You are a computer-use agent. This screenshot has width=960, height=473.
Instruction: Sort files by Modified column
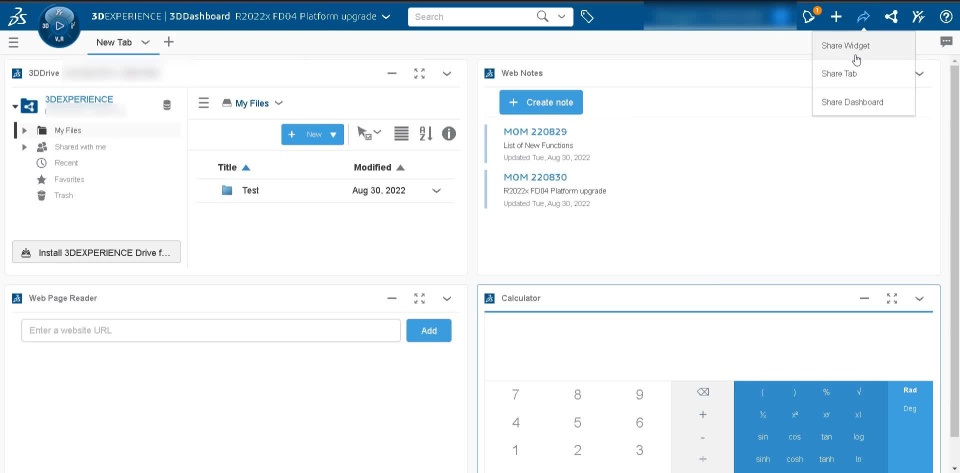[x=379, y=167]
